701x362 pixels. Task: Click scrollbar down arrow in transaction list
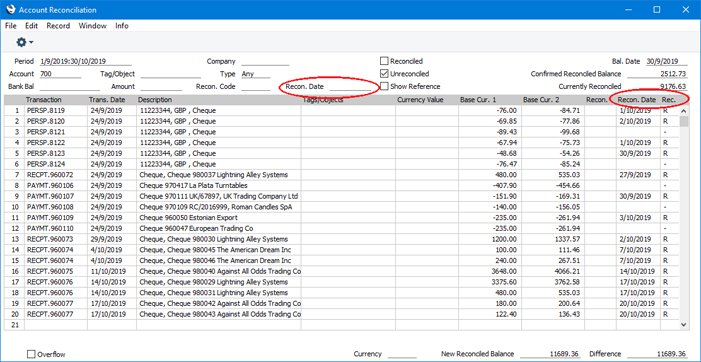pyautogui.click(x=684, y=325)
